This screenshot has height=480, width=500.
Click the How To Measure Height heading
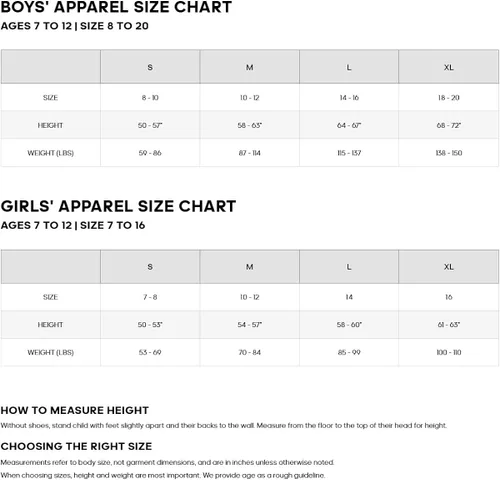[75, 410]
